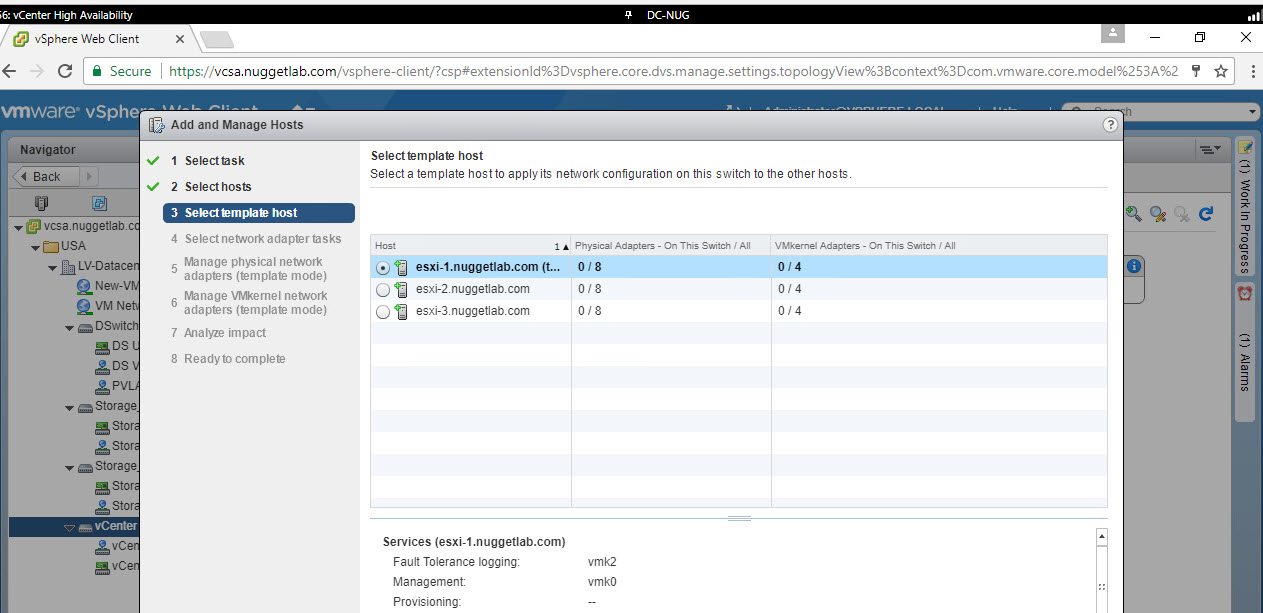
Task: Collapse LV-Datacenter tree node
Action: pyautogui.click(x=53, y=268)
